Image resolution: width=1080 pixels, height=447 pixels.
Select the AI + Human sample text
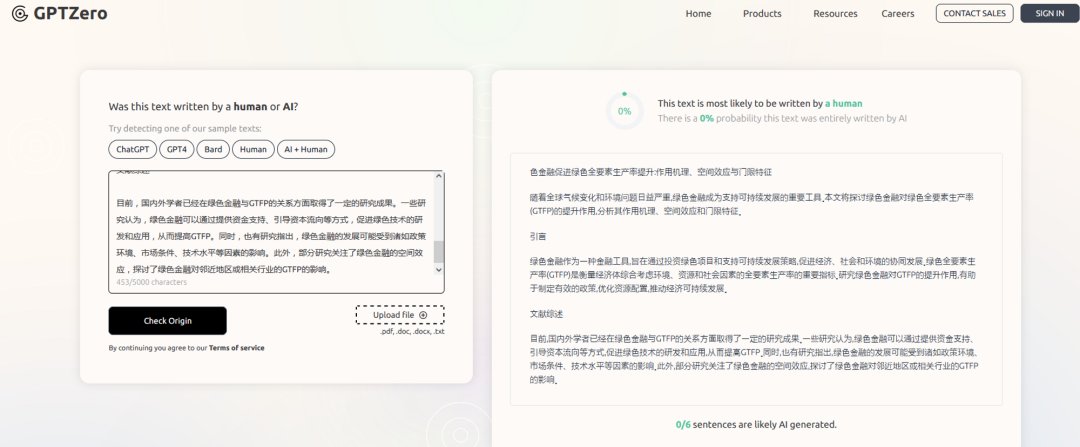(x=306, y=149)
